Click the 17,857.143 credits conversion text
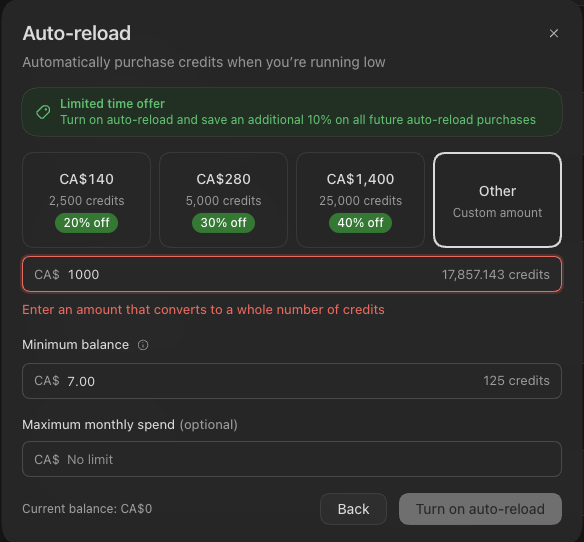This screenshot has height=542, width=584. point(495,275)
